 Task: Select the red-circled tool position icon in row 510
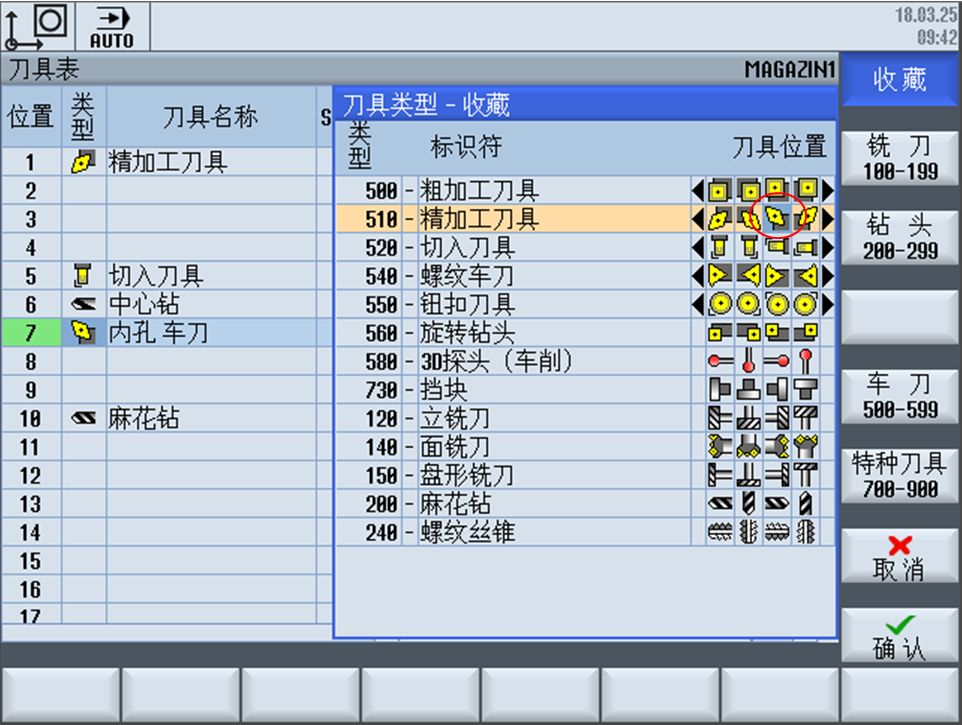click(x=777, y=218)
